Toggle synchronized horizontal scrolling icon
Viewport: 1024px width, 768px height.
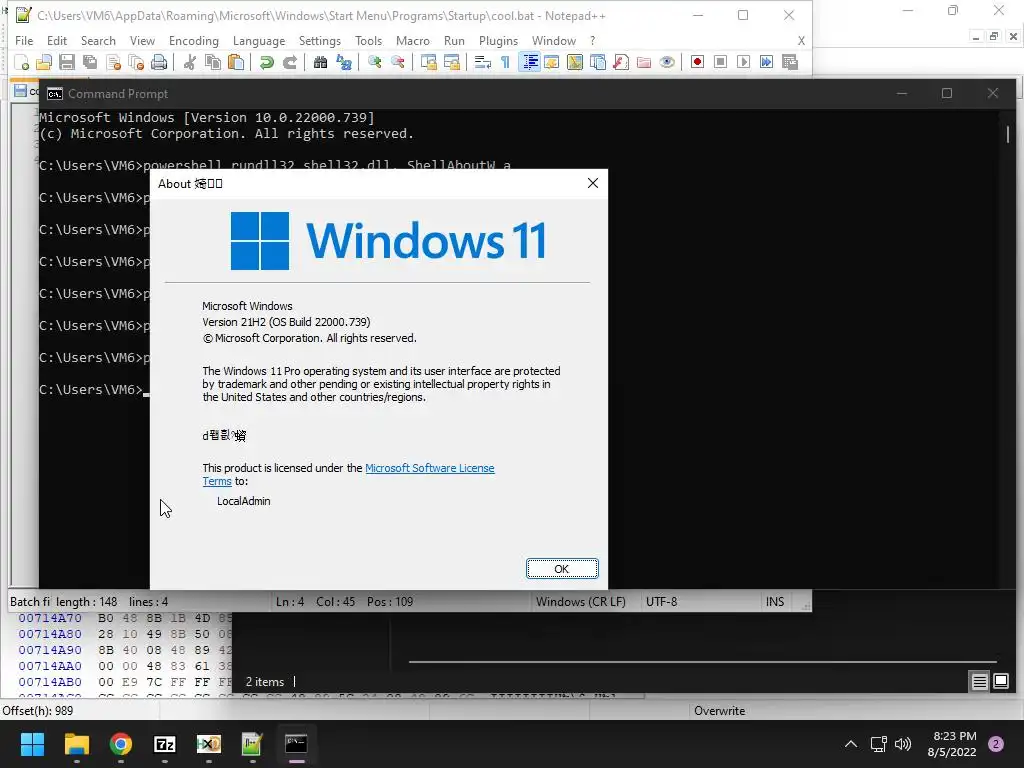pos(451,62)
